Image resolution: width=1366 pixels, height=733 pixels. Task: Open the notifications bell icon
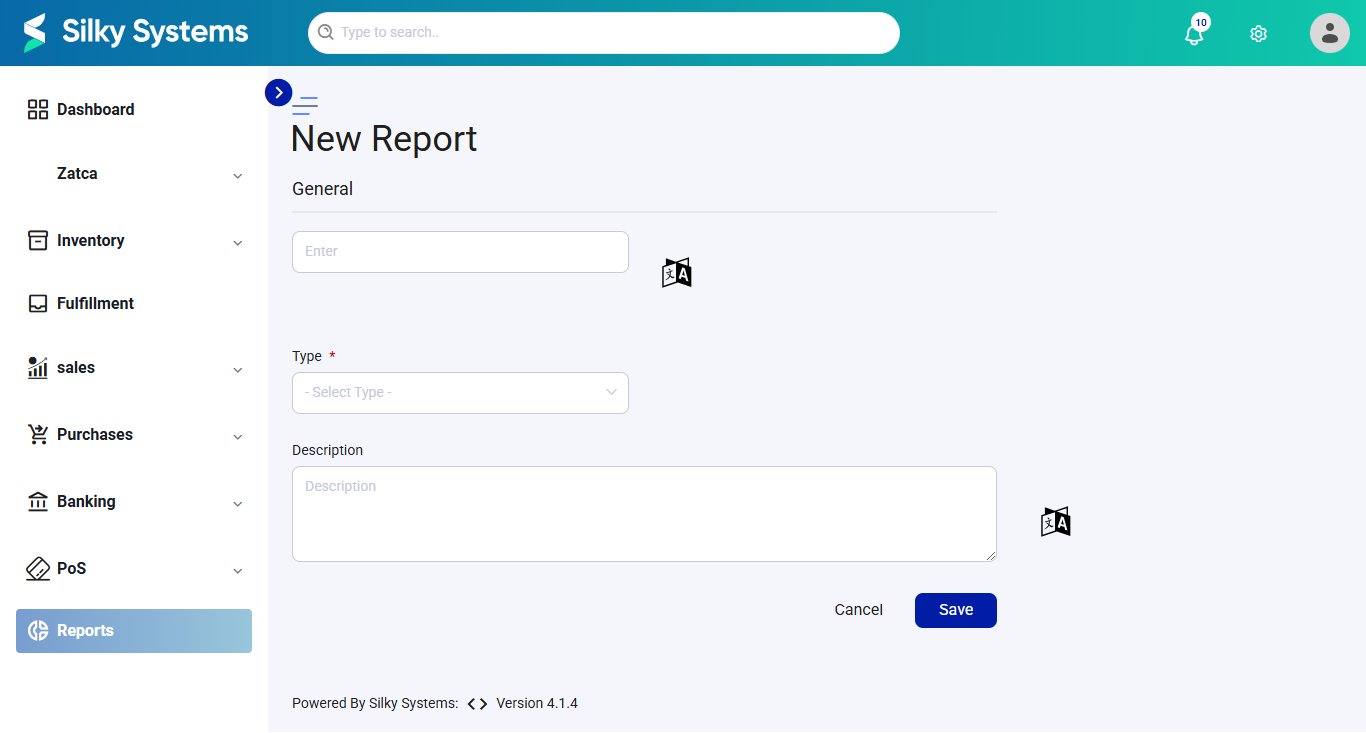tap(1193, 35)
